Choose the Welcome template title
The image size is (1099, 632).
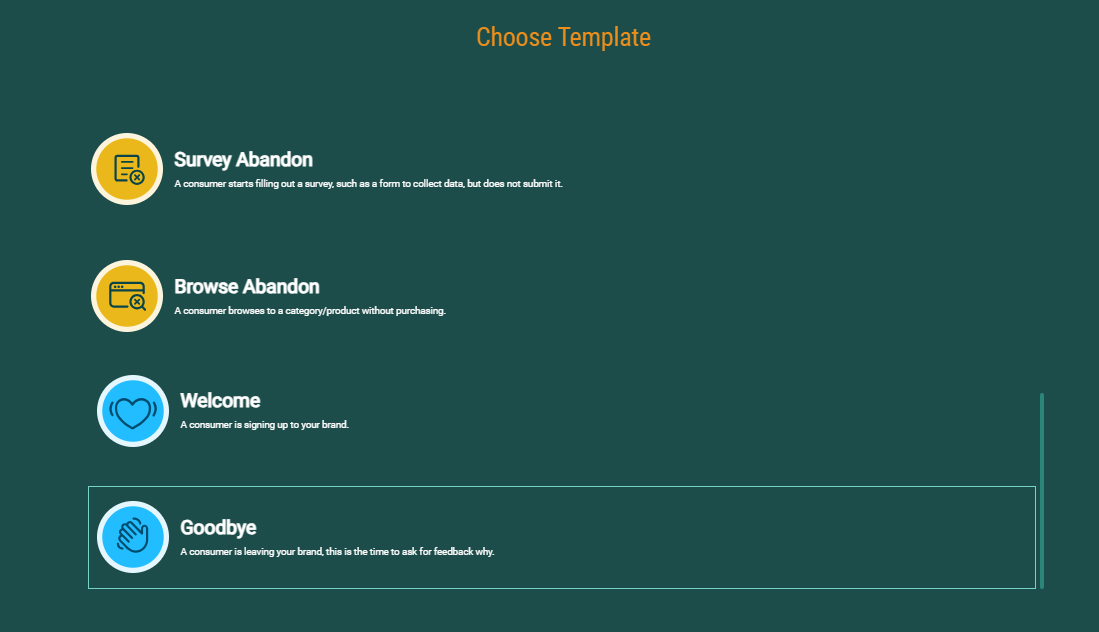[220, 401]
